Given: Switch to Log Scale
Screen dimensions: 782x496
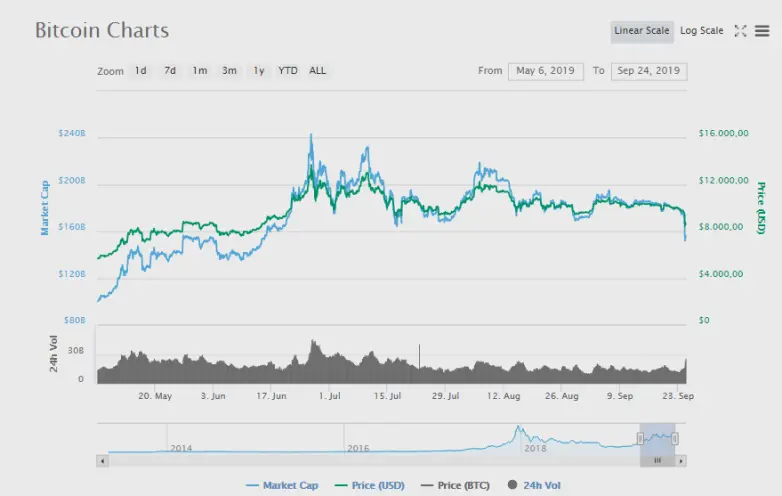Looking at the screenshot, I should (x=701, y=31).
